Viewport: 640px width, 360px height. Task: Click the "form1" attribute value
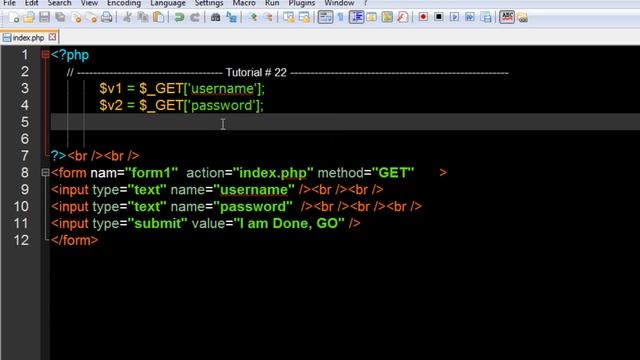(152, 173)
